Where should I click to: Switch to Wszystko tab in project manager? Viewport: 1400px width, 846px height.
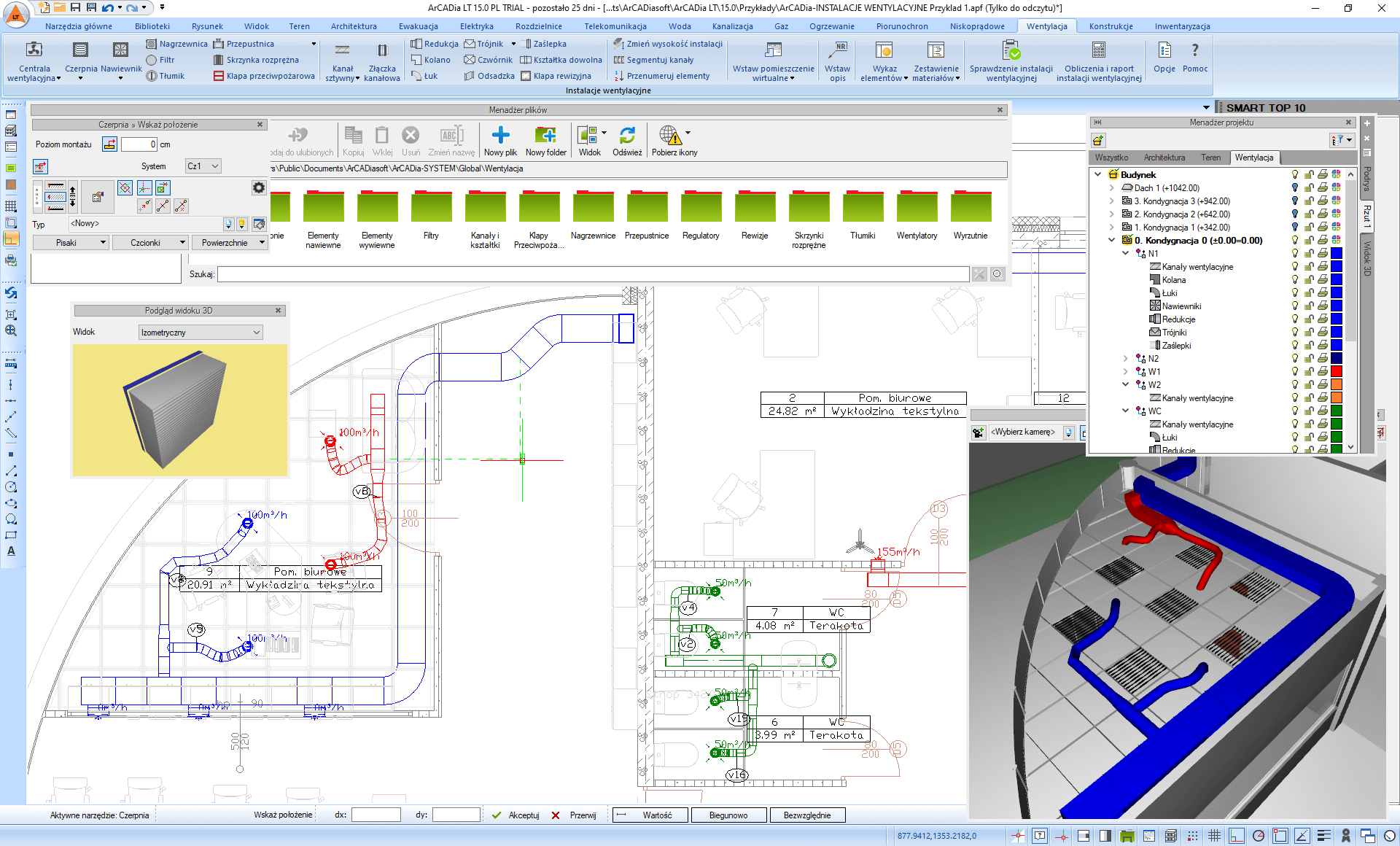(x=1111, y=158)
